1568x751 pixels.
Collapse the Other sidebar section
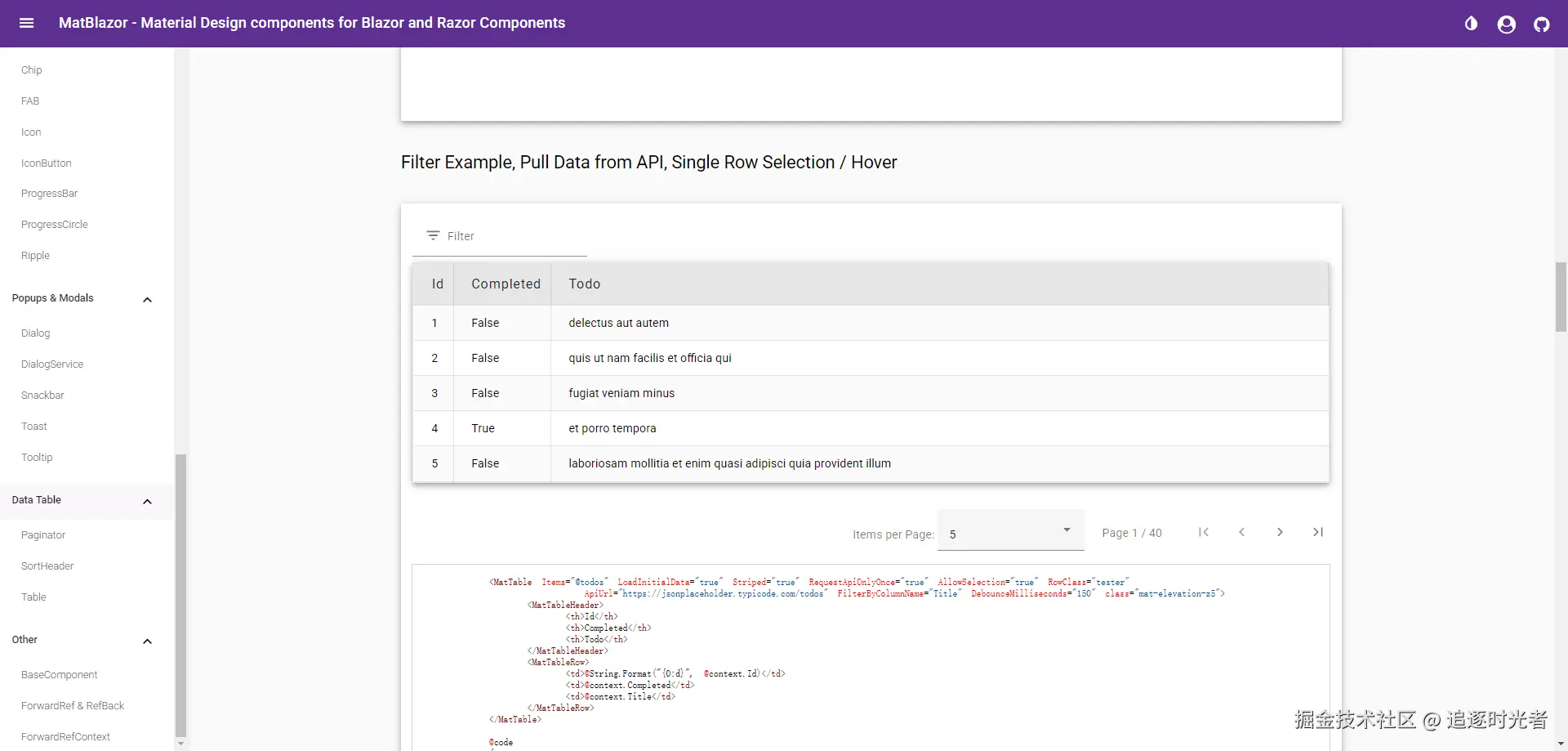click(x=147, y=641)
